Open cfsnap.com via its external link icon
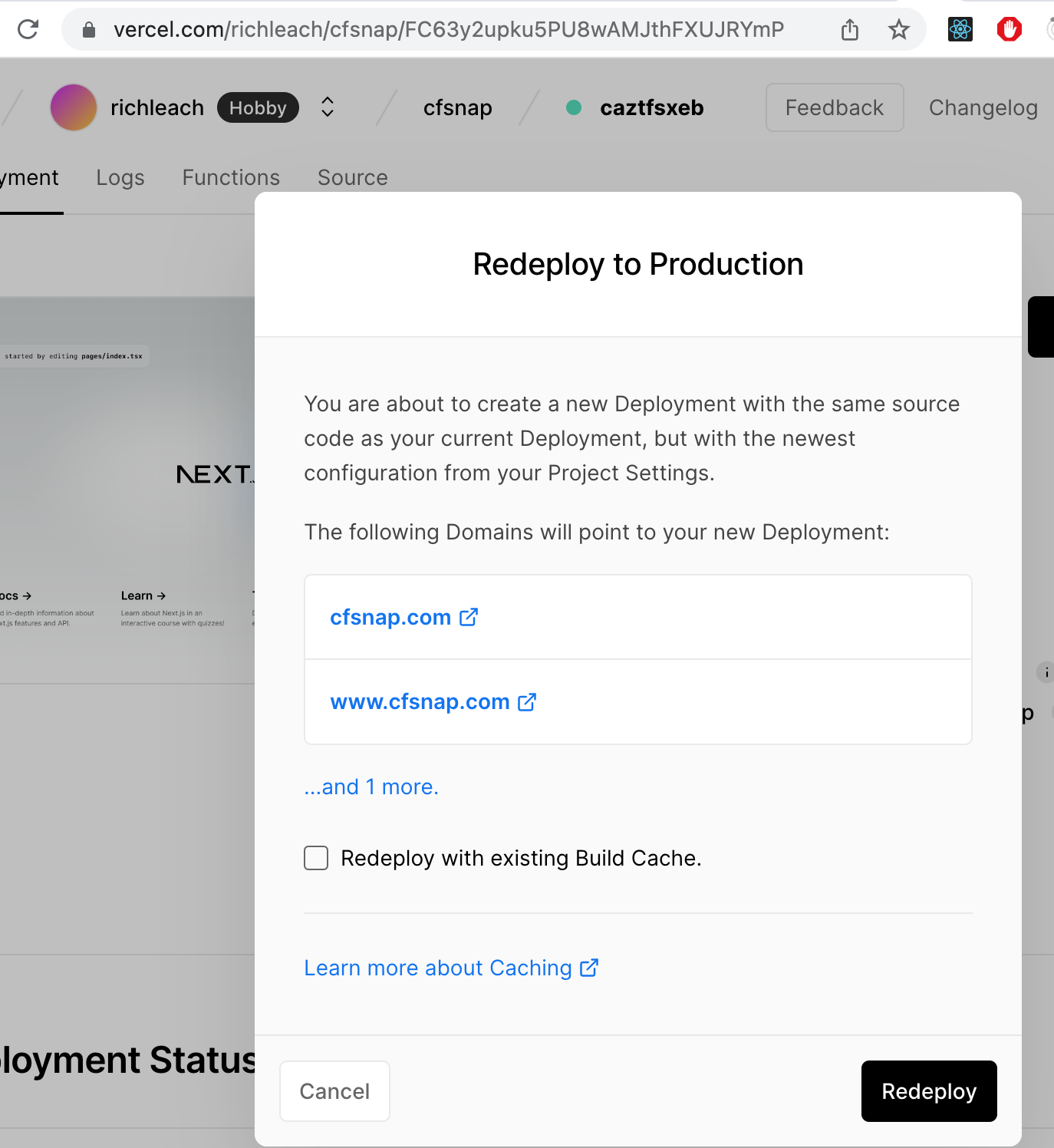This screenshot has width=1054, height=1148. 468,616
